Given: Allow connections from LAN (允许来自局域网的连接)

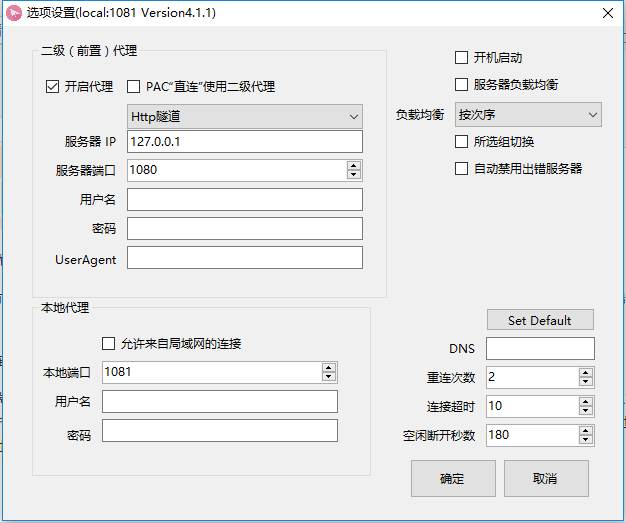Looking at the screenshot, I should click(x=109, y=344).
